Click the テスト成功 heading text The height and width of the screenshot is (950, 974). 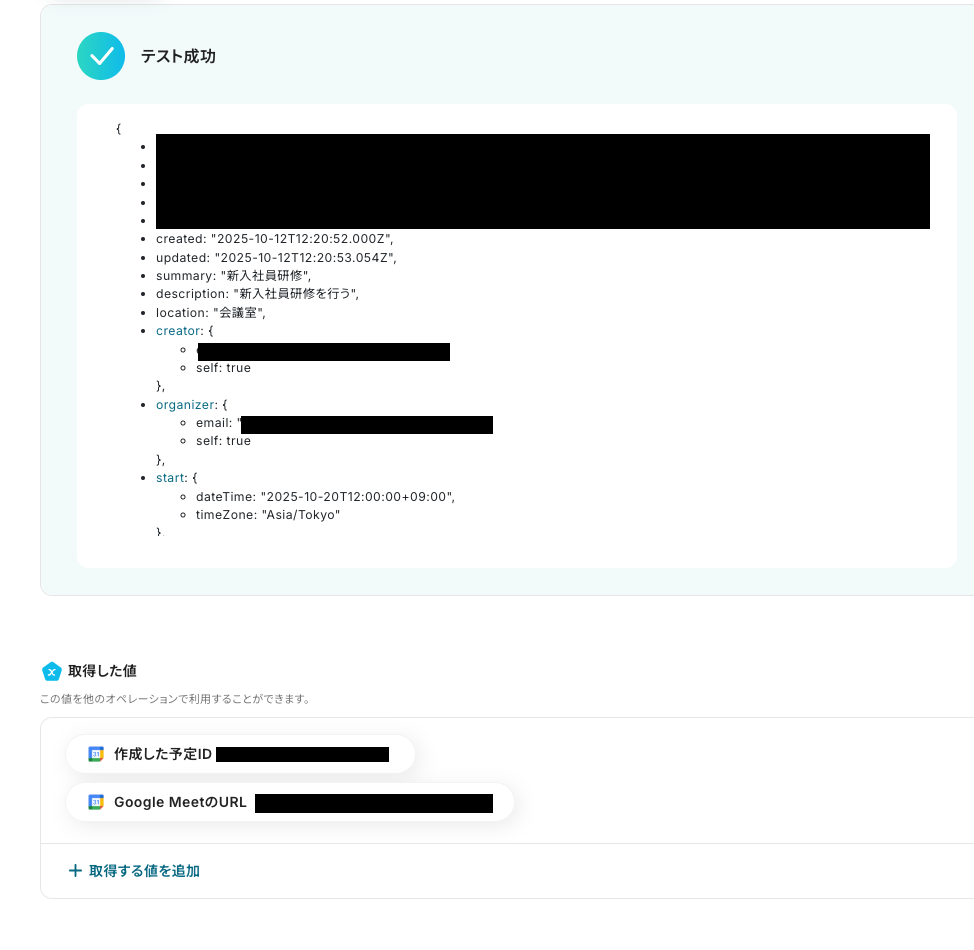pos(178,56)
